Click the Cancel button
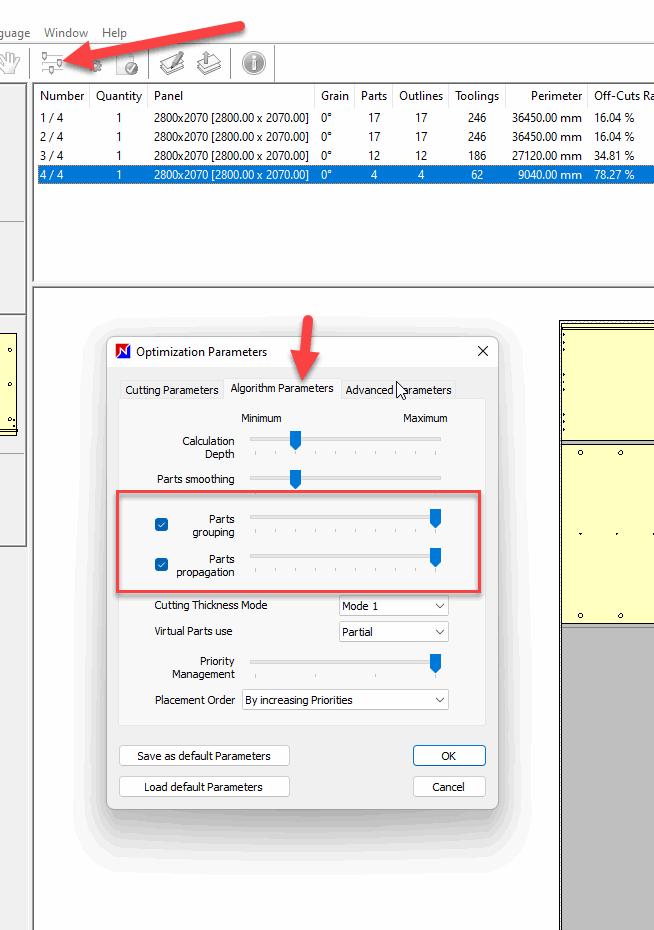654x930 pixels. pos(449,786)
